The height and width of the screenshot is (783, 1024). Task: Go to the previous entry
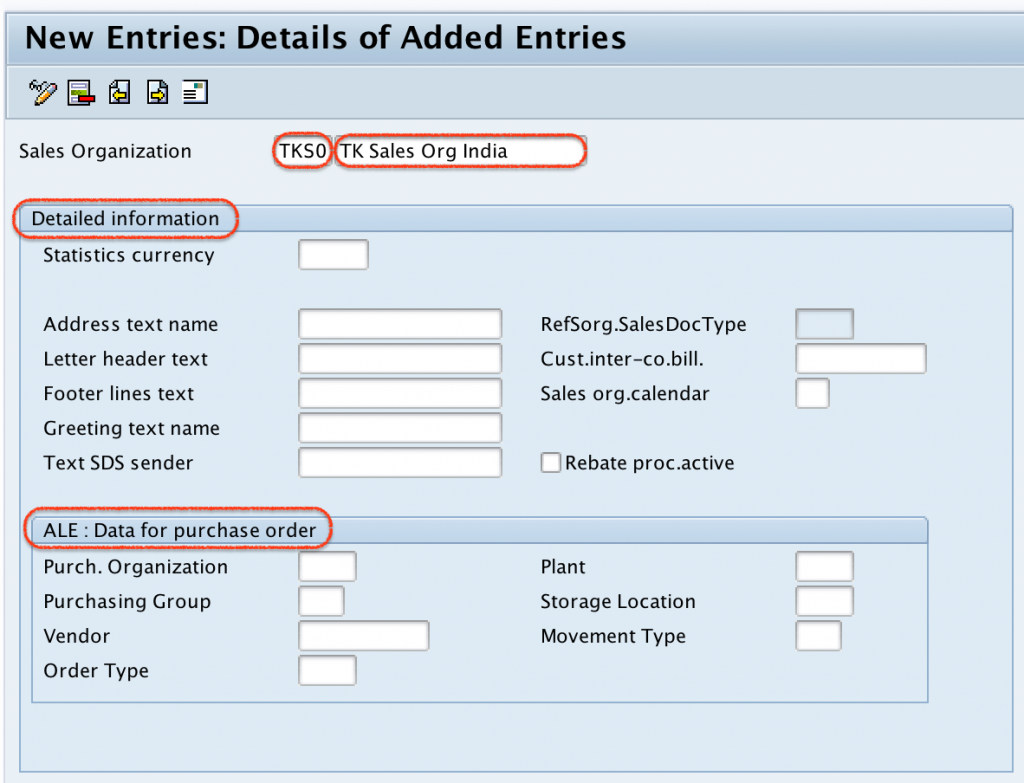[x=119, y=92]
